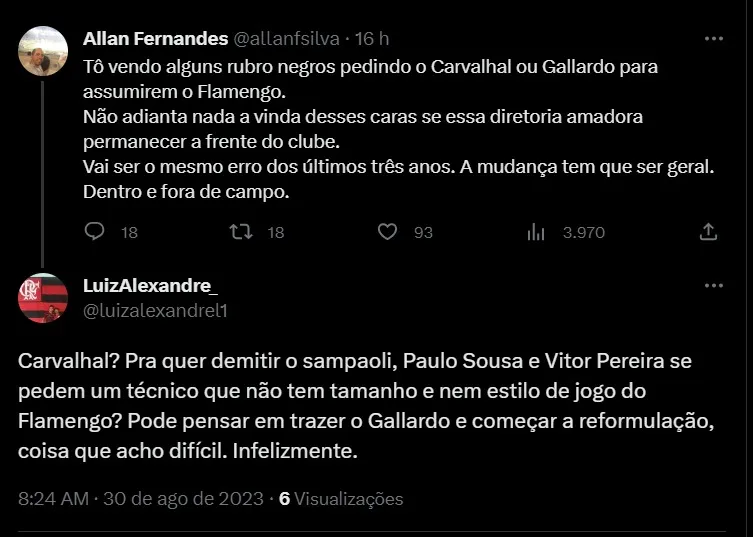
Task: Like the tweet by Allan Fernandes
Action: coord(388,232)
